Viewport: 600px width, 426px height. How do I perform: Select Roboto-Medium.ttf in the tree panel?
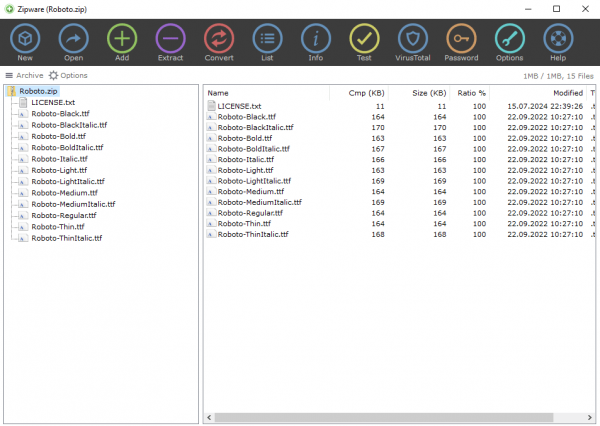tap(64, 193)
